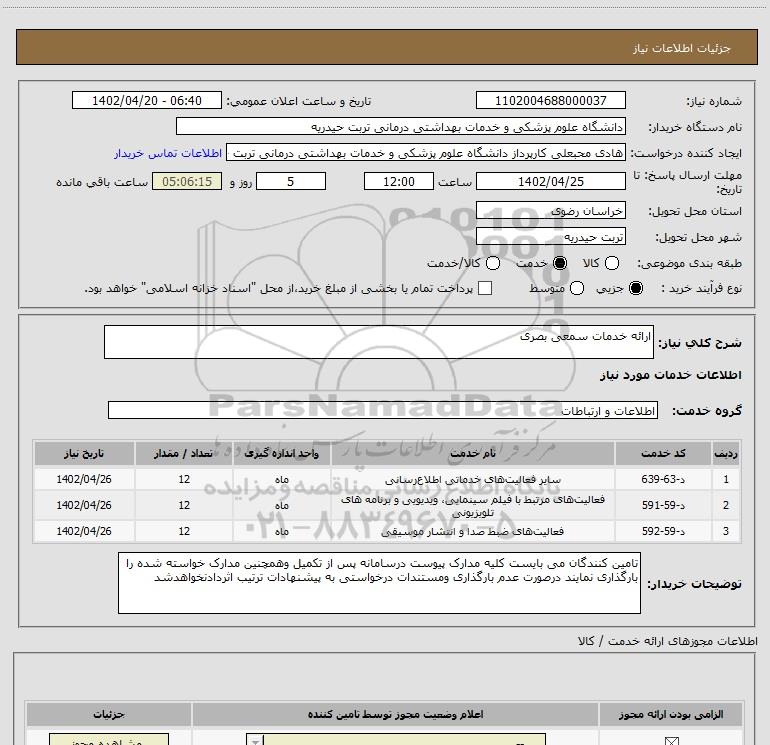Open the اعلام وضعیت مجوز dropdown
The image size is (770, 745).
pos(396,740)
